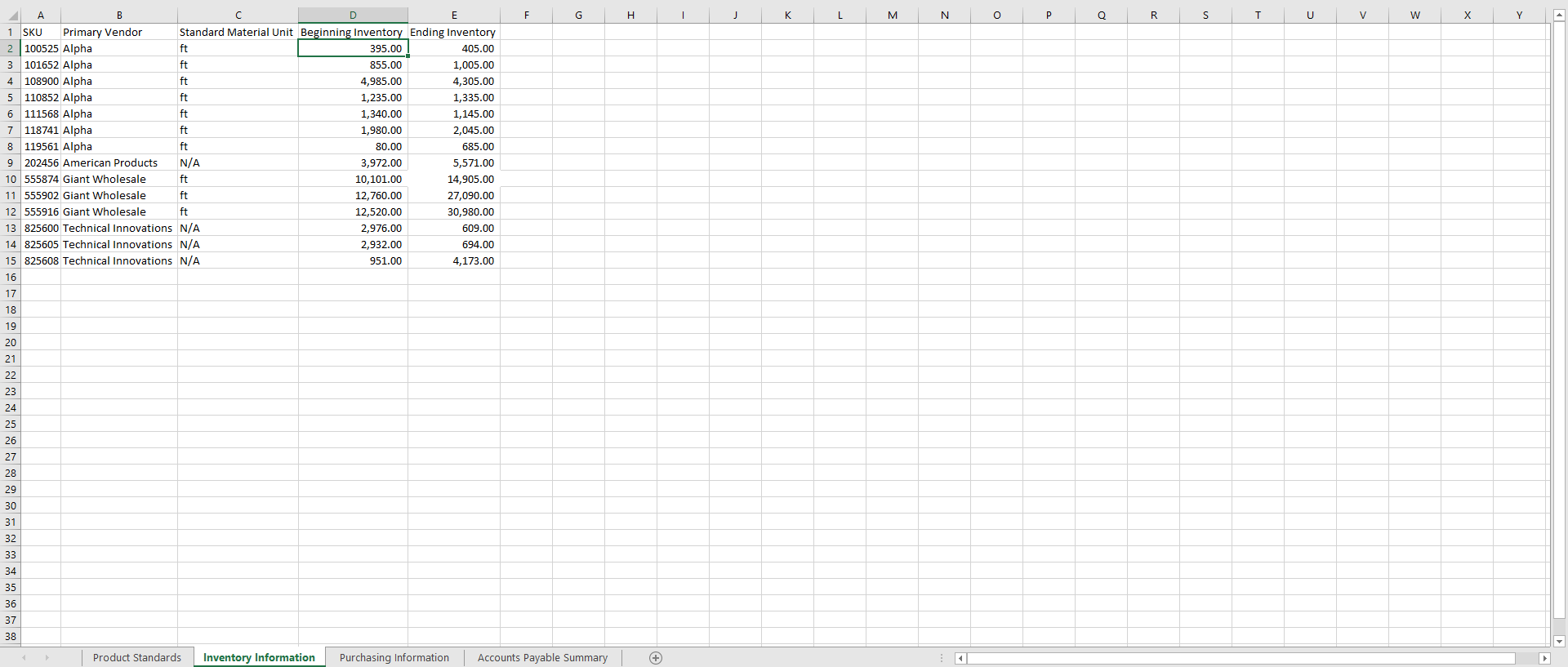
Task: Click beginning inventory value 395.00
Action: tap(353, 48)
